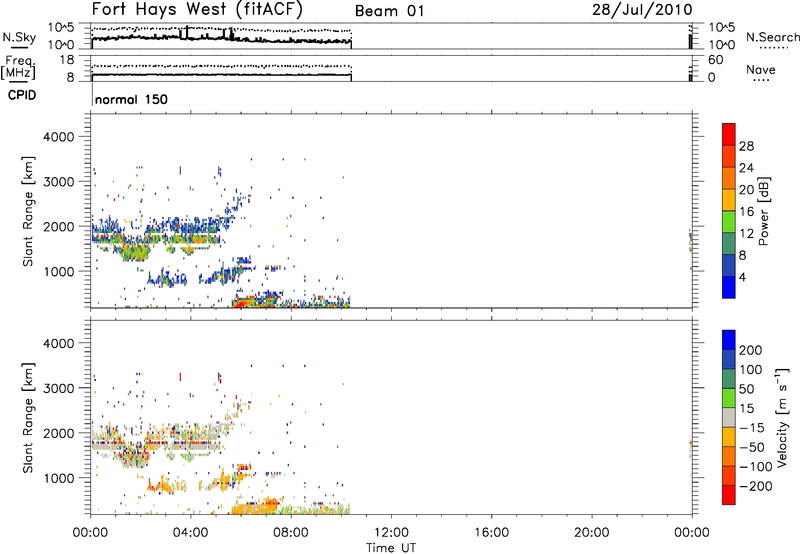
Task: Click the −15 label on the velocity colorbar
Action: [752, 428]
